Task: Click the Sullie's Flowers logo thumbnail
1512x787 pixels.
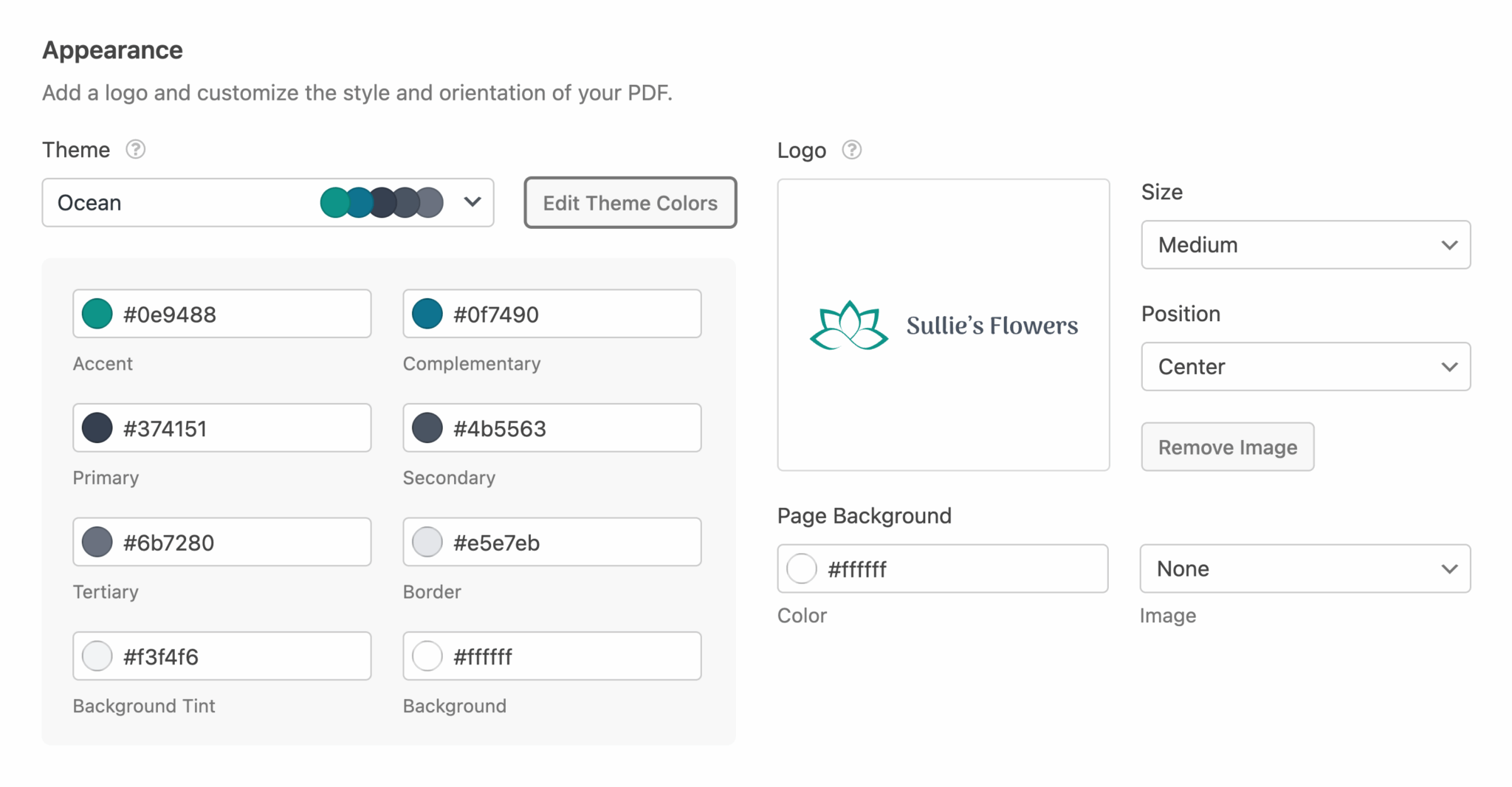Action: [x=943, y=324]
